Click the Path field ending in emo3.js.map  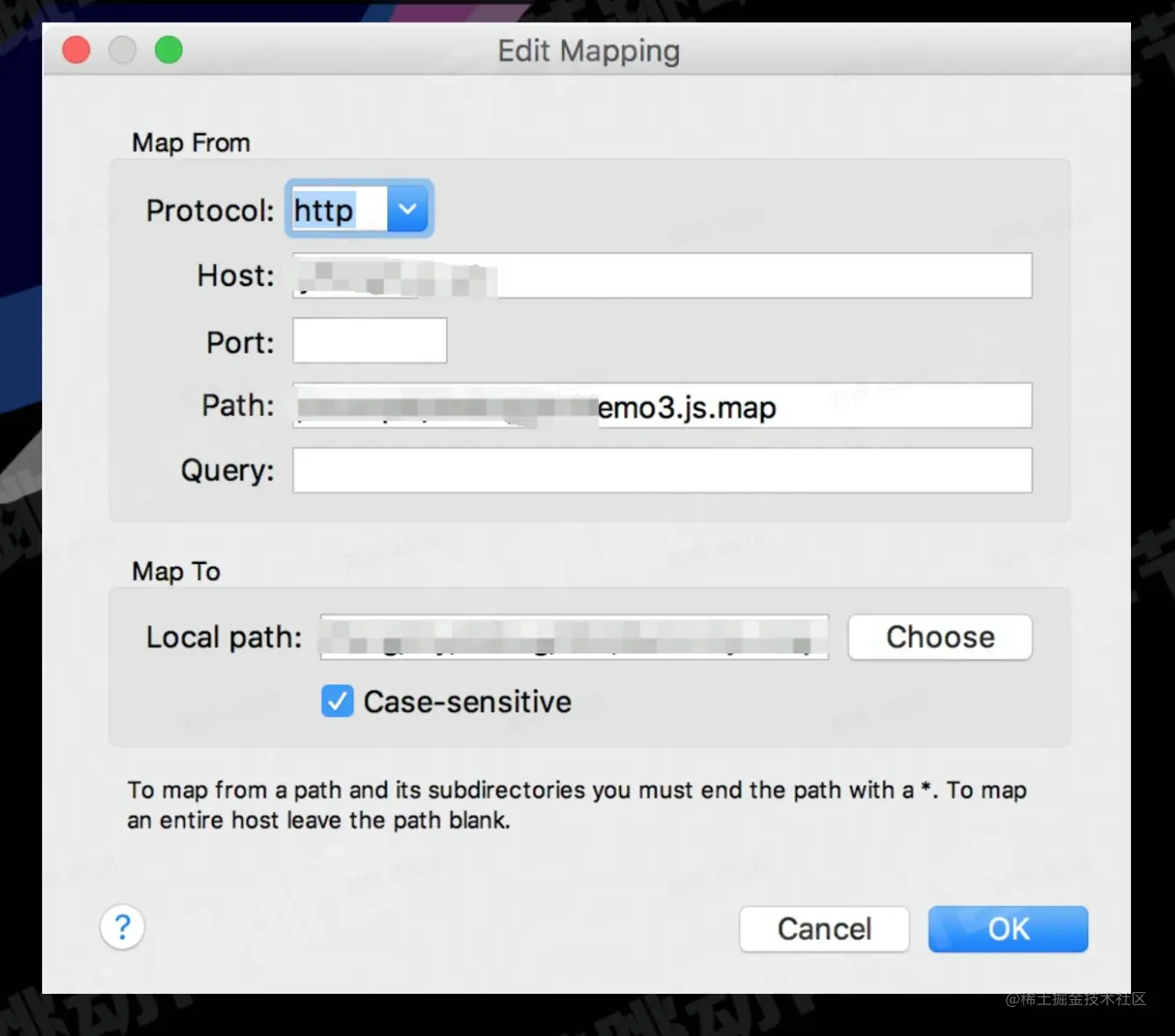click(x=662, y=405)
